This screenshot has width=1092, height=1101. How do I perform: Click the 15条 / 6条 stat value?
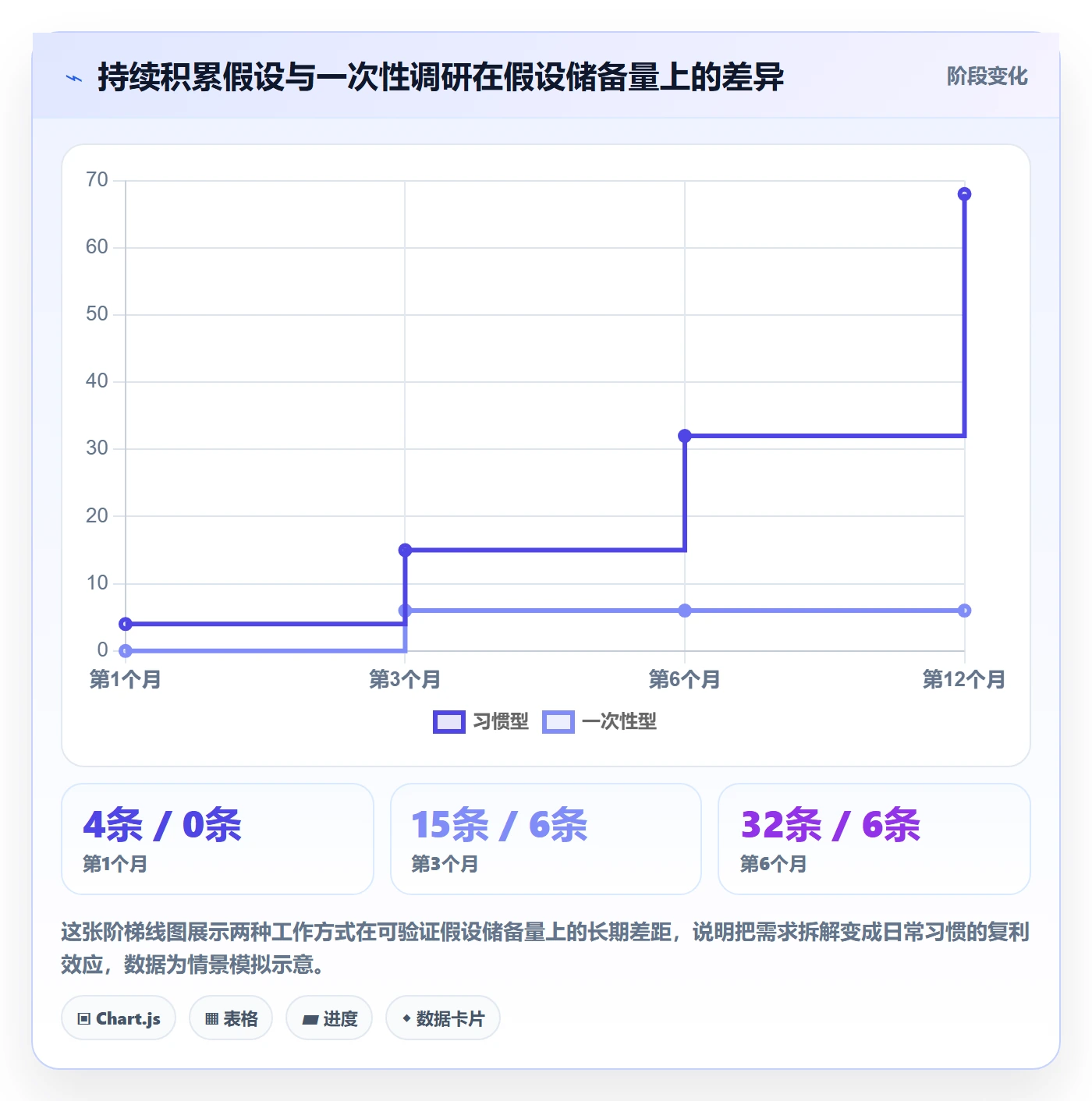coord(499,825)
